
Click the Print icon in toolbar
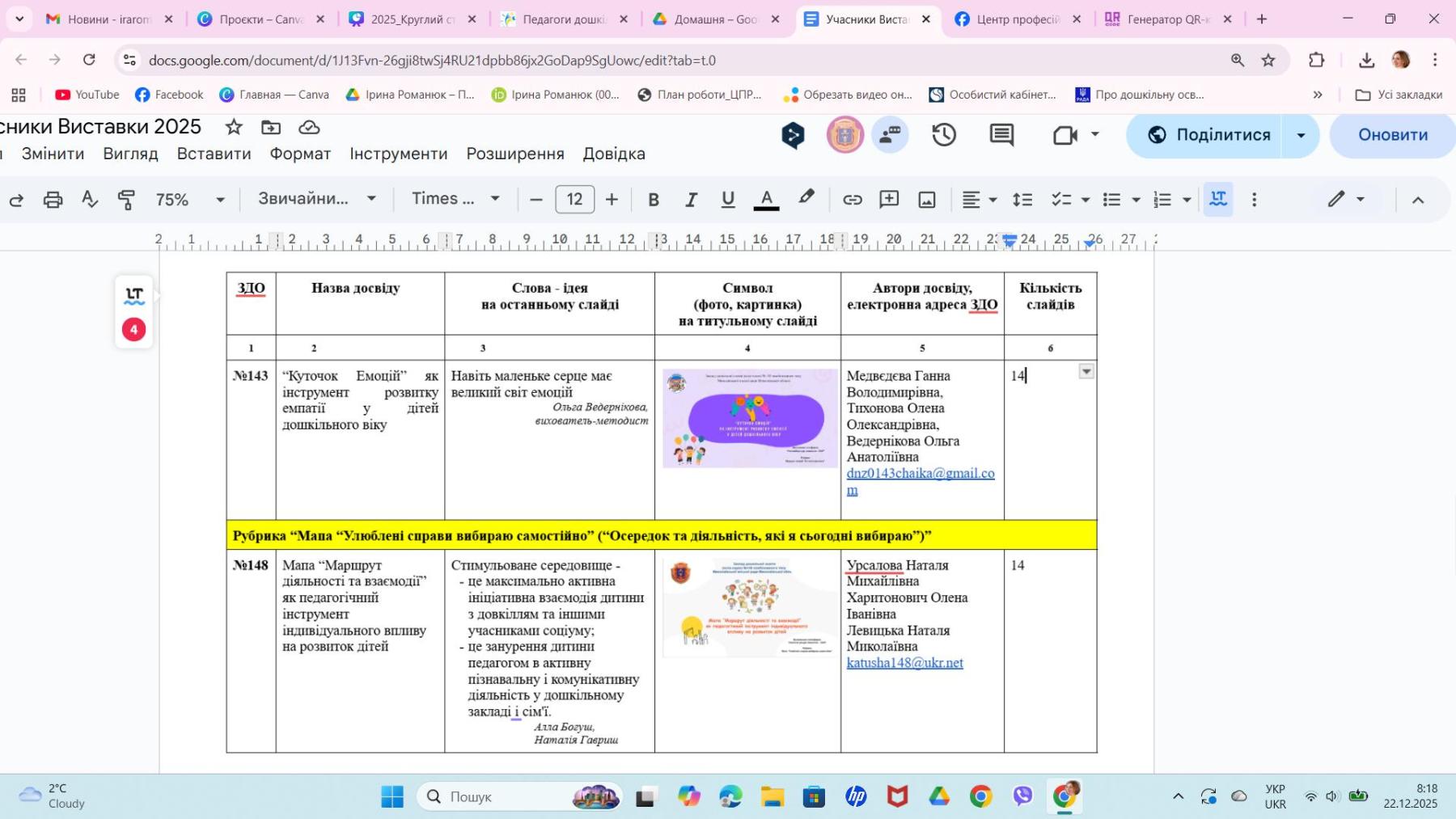point(53,200)
